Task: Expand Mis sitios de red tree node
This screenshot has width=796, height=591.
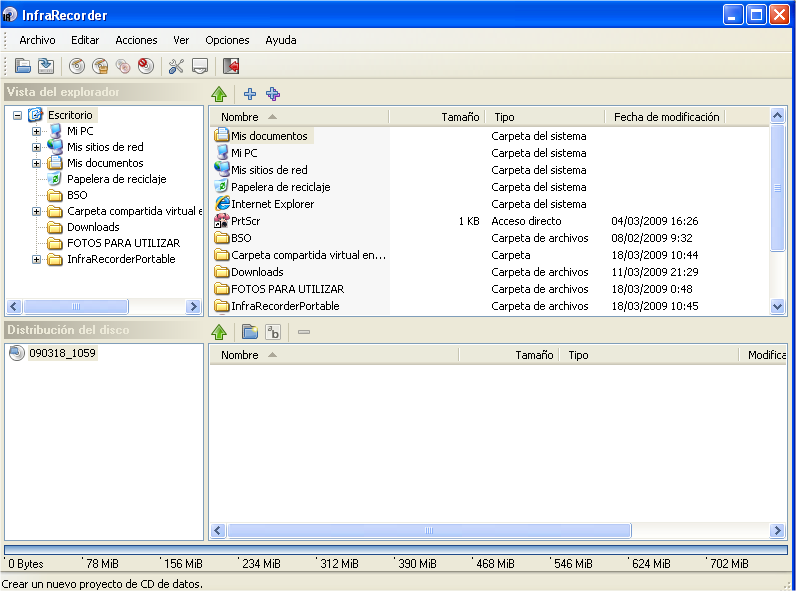Action: 36,147
